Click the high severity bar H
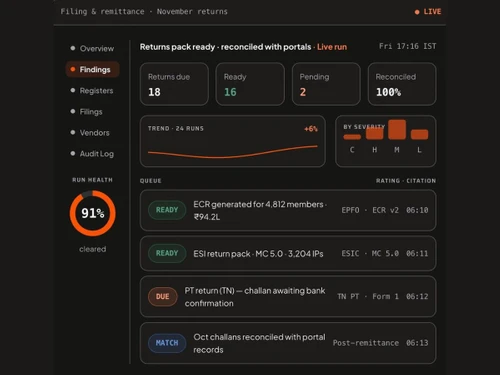500x375 pixels. tap(374, 133)
